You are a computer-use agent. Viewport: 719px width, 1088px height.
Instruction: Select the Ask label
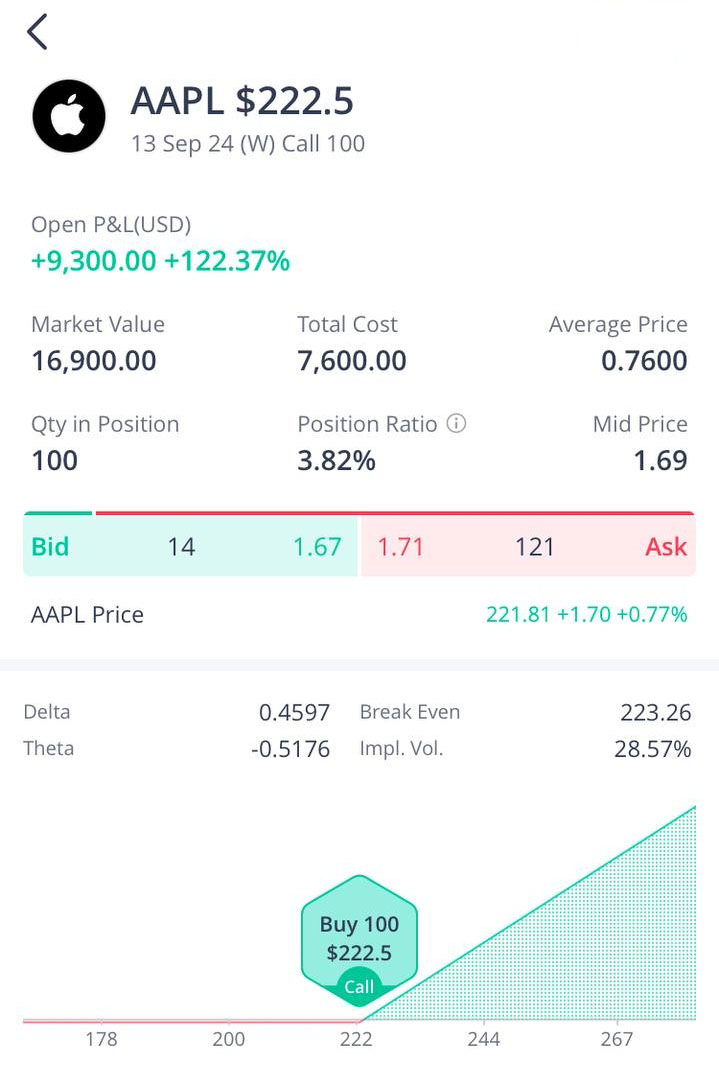pyautogui.click(x=666, y=547)
